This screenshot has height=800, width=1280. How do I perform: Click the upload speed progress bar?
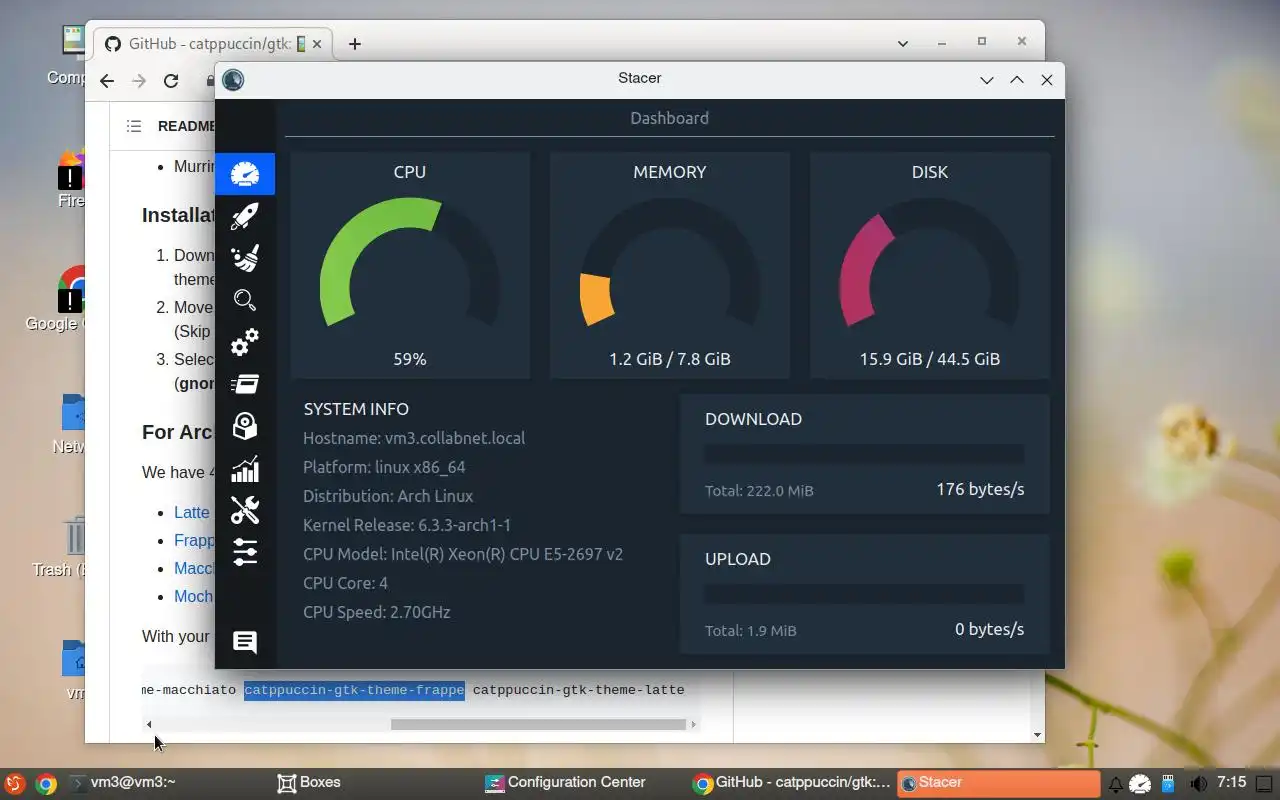click(x=864, y=594)
